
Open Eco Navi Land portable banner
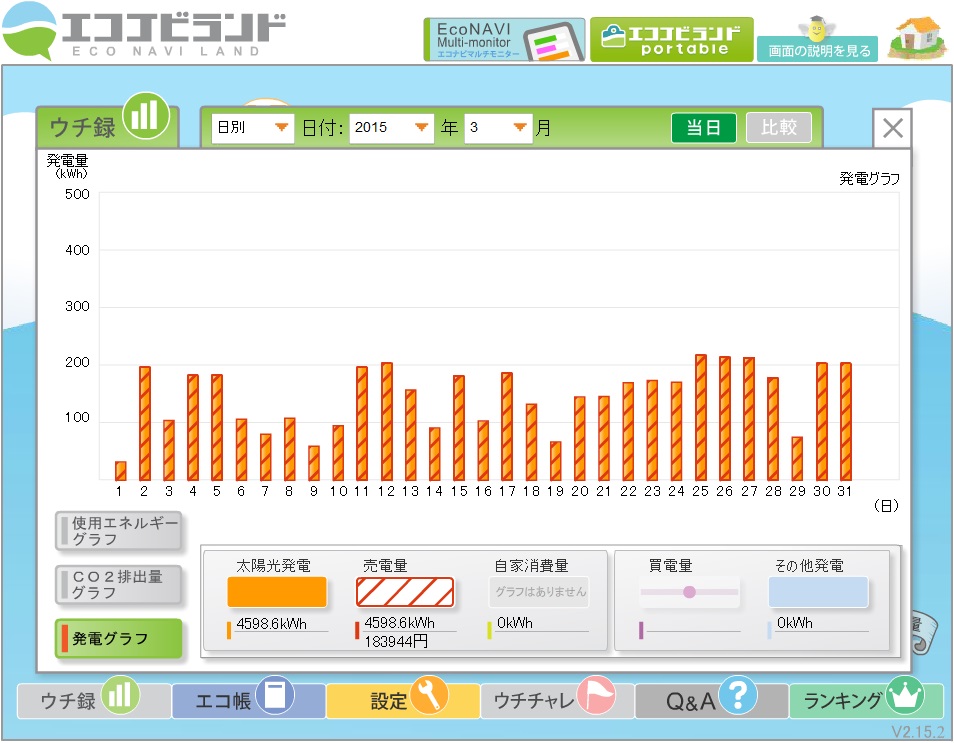pyautogui.click(x=672, y=40)
